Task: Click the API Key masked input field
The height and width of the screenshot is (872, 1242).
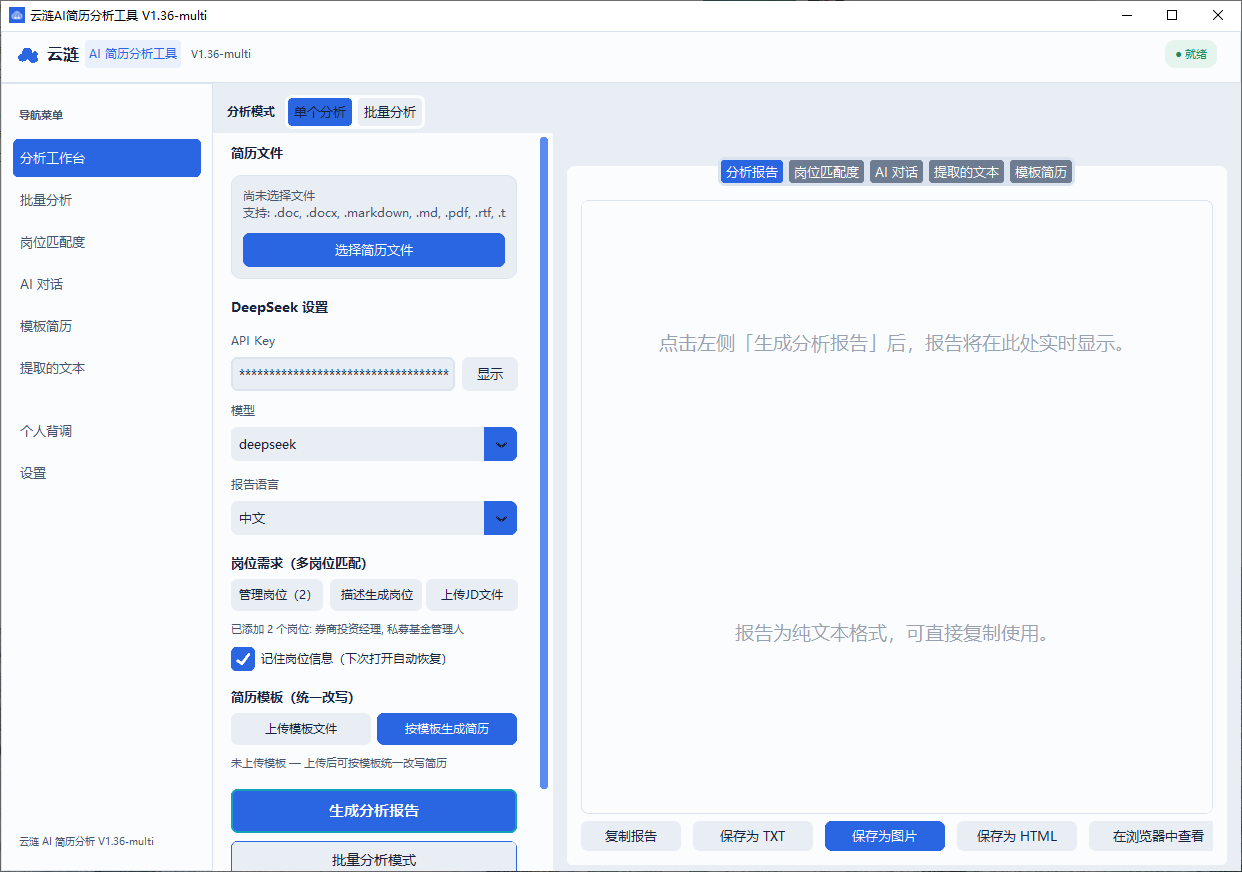Action: pyautogui.click(x=343, y=374)
